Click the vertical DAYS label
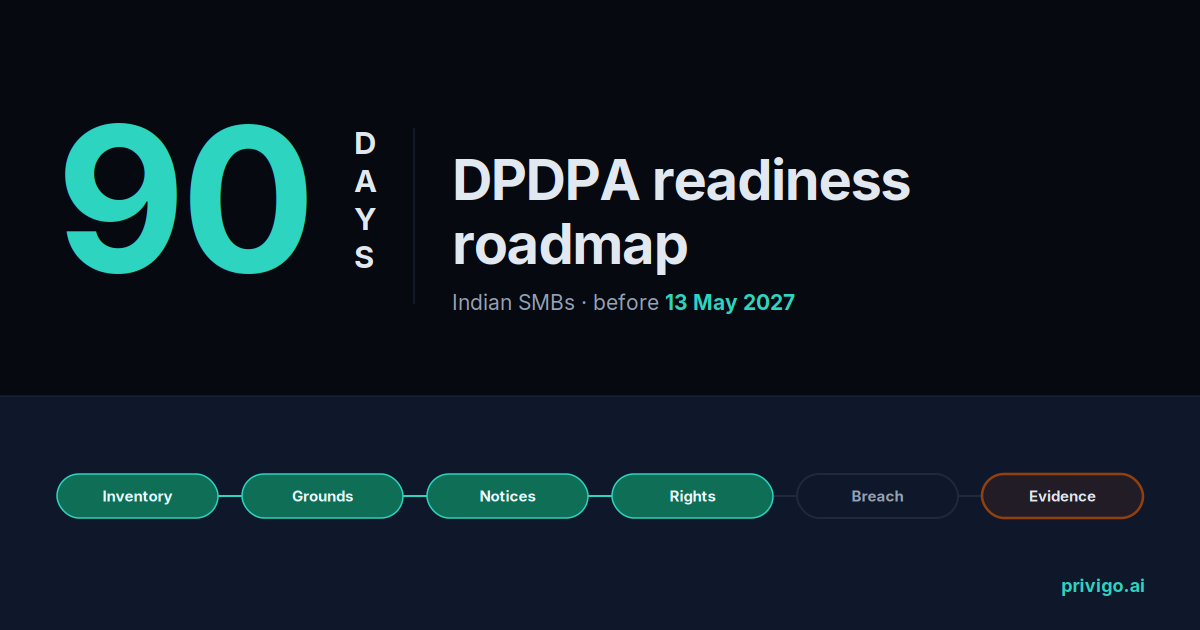 point(365,201)
